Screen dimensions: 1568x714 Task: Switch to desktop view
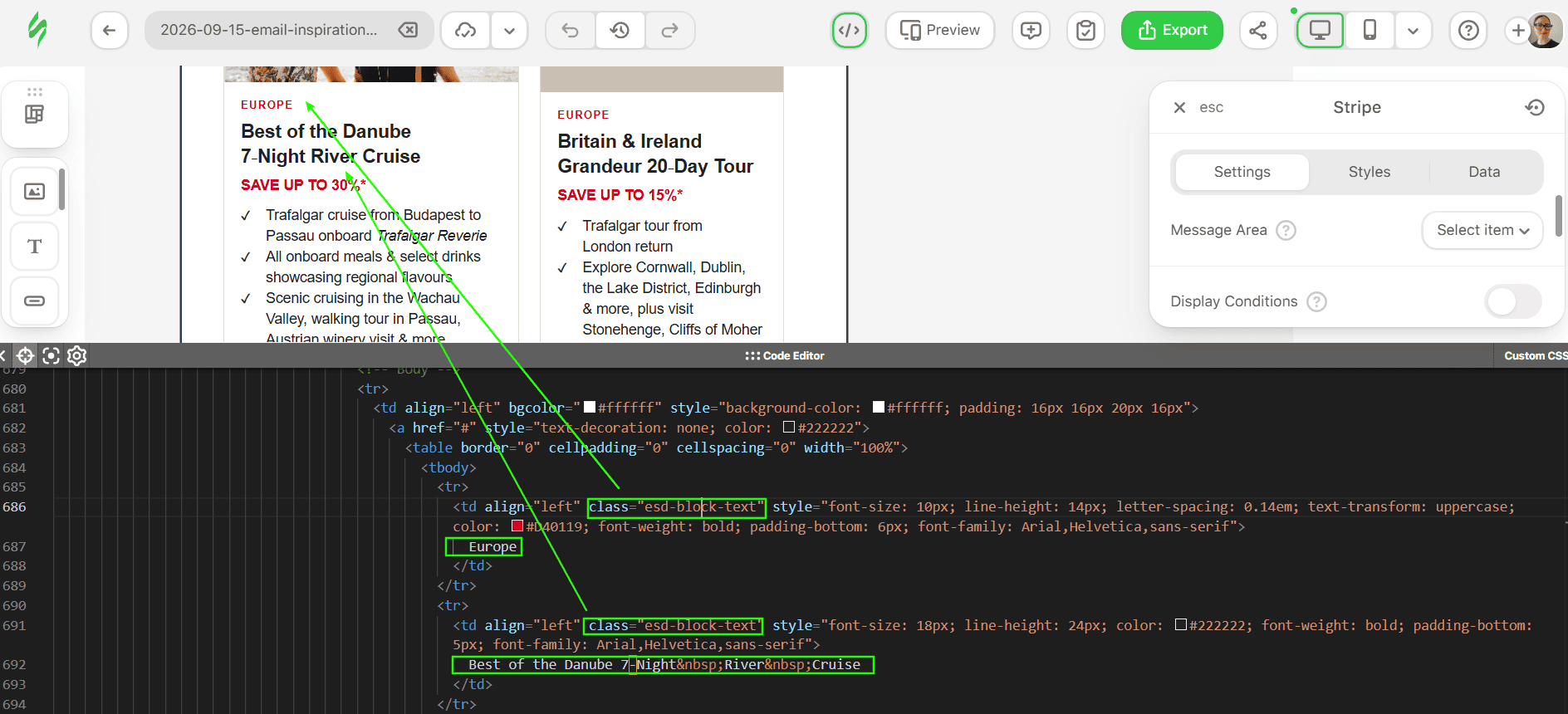(x=1320, y=31)
